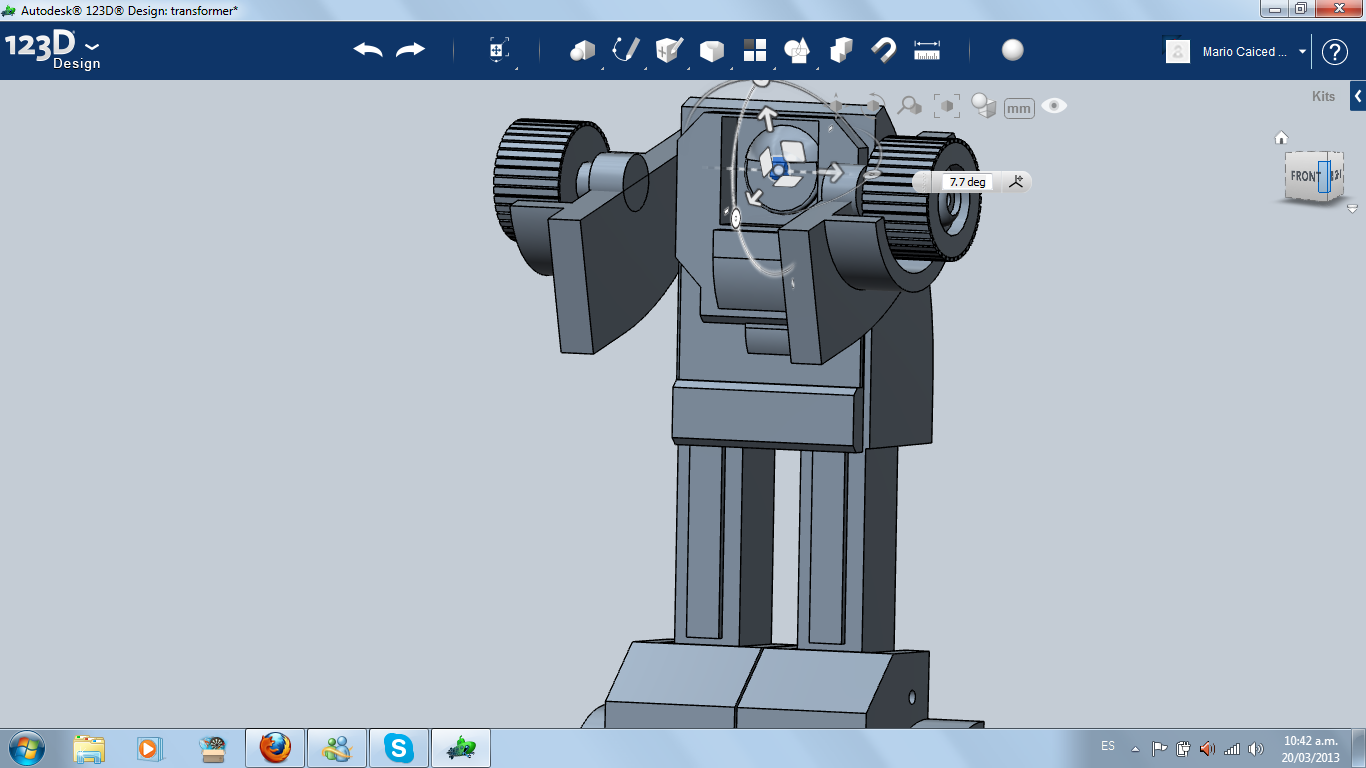Open the Mario Caiced account dropdown
This screenshot has width=1366, height=768.
point(1254,52)
